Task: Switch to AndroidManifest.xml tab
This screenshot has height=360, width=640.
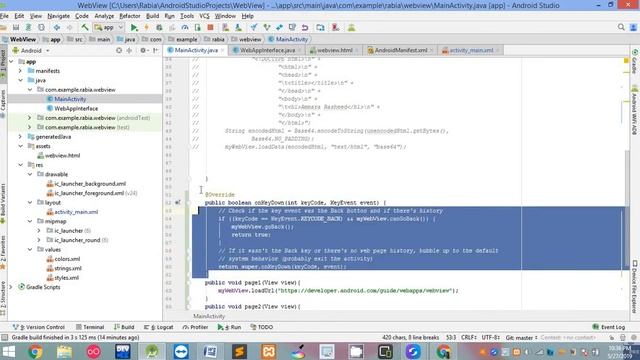Action: [400, 50]
